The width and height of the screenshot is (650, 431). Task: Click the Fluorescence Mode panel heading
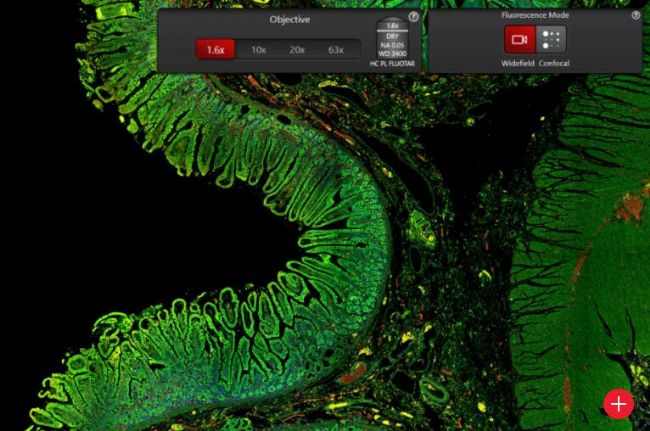pyautogui.click(x=535, y=16)
